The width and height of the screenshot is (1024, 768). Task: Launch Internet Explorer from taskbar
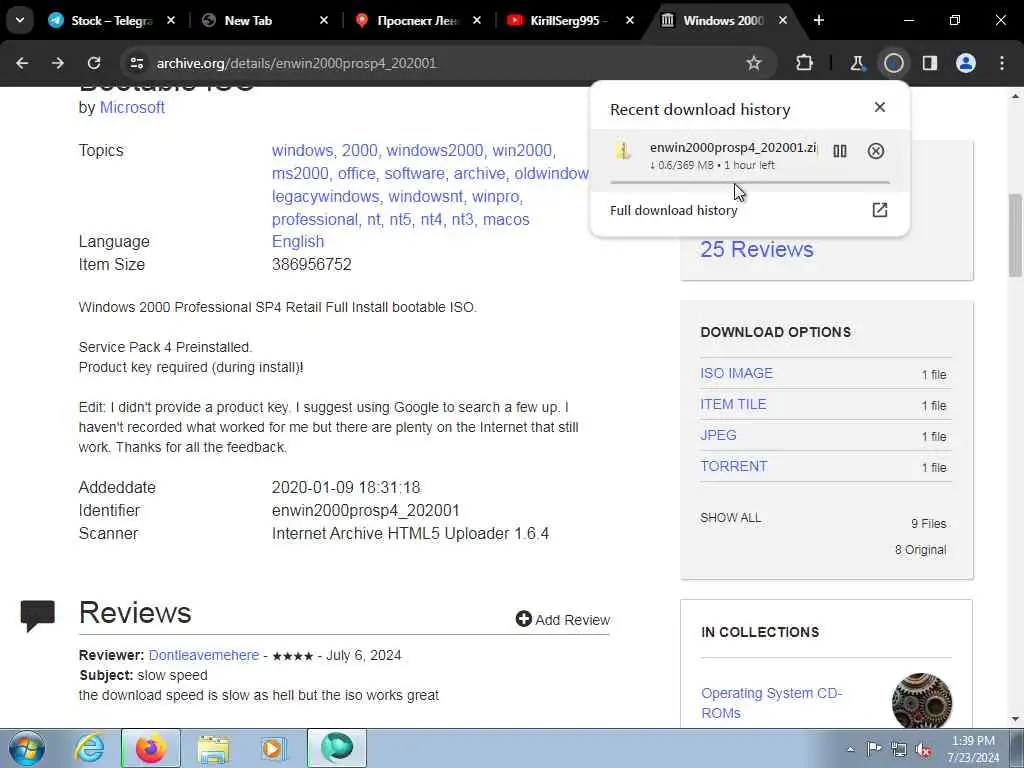(x=89, y=748)
